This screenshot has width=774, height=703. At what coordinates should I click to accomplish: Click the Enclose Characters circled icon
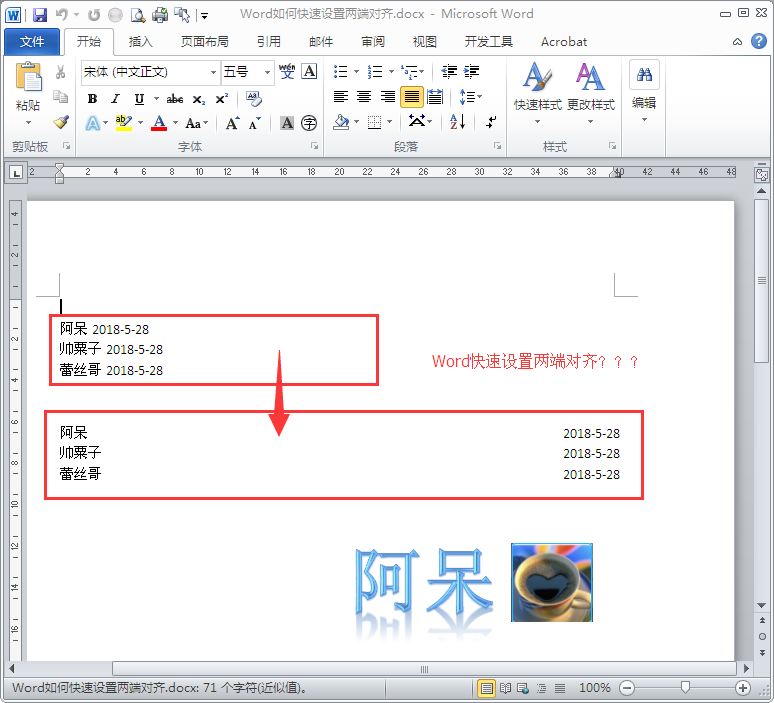pos(309,123)
